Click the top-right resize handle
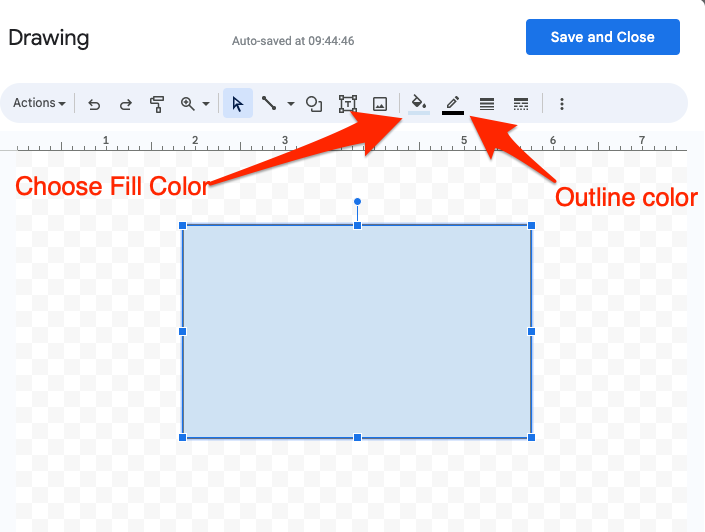 tap(531, 225)
